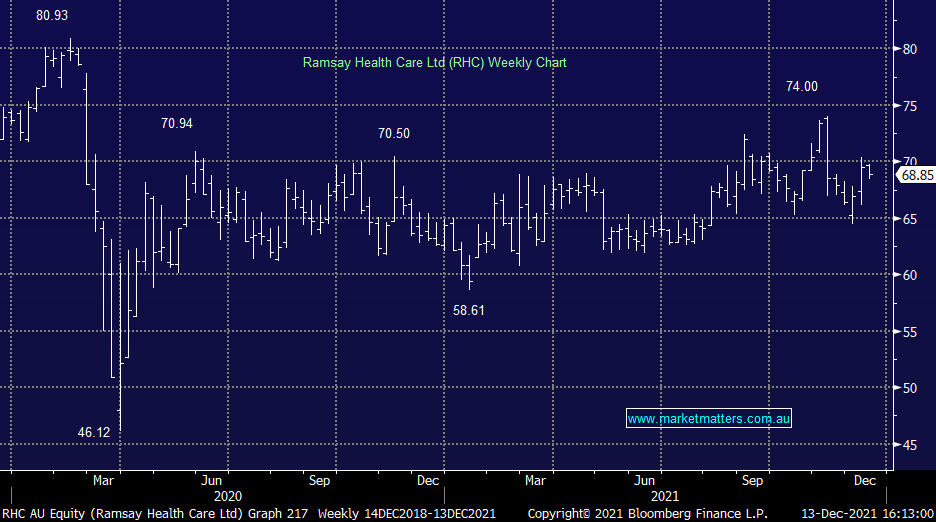
Task: Select the 70.50 peak annotation
Action: pos(393,133)
